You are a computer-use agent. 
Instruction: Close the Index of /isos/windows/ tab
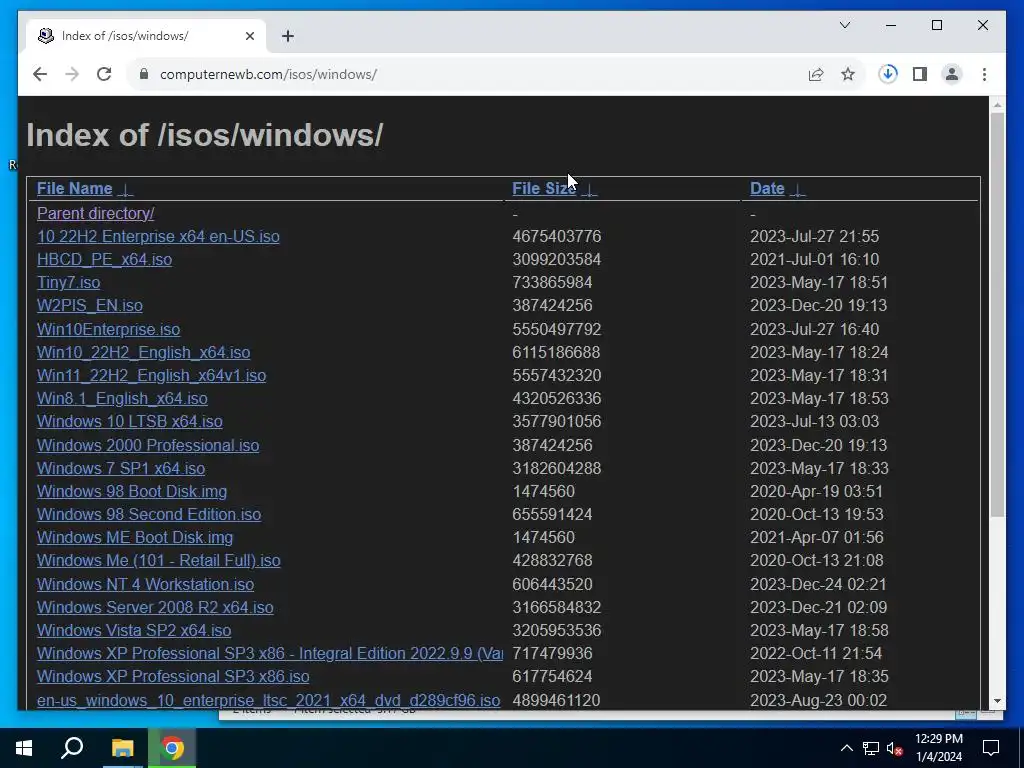tap(249, 36)
